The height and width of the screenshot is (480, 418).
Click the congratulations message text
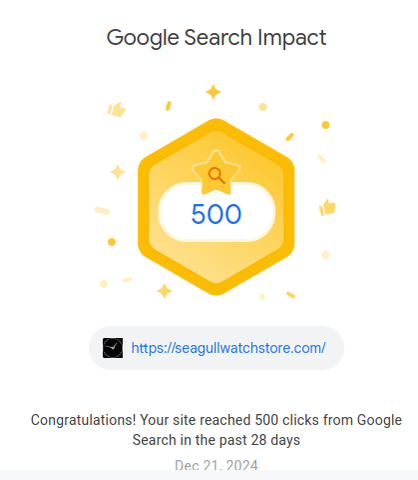click(216, 430)
